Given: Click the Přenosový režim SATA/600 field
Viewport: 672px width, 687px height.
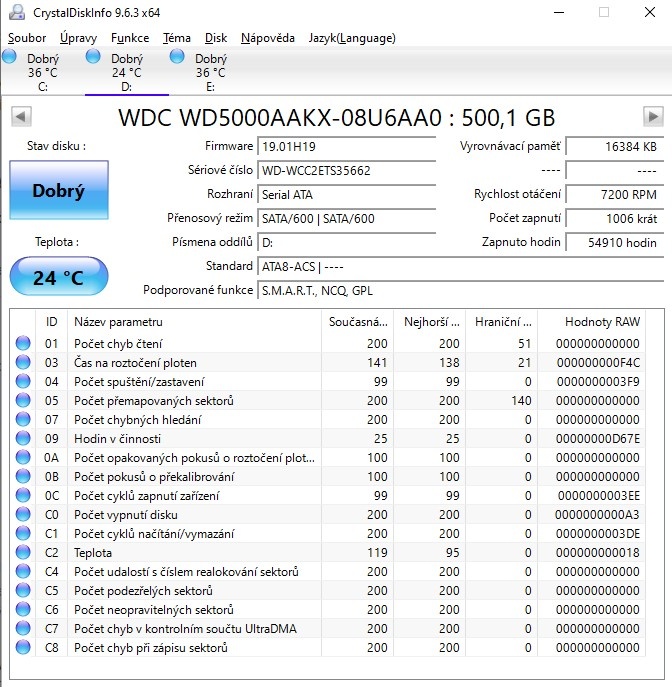Looking at the screenshot, I should 347,219.
